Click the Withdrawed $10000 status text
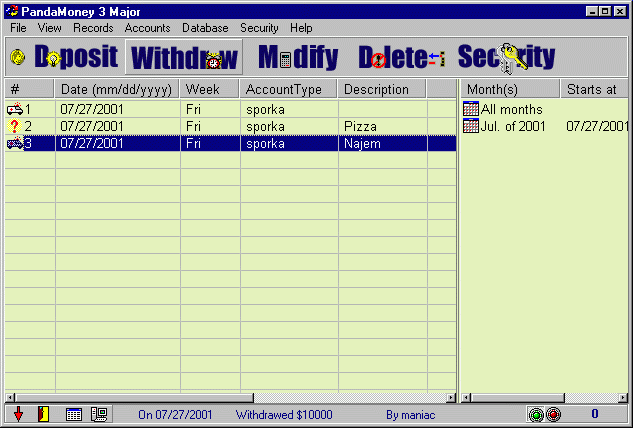 [284, 415]
